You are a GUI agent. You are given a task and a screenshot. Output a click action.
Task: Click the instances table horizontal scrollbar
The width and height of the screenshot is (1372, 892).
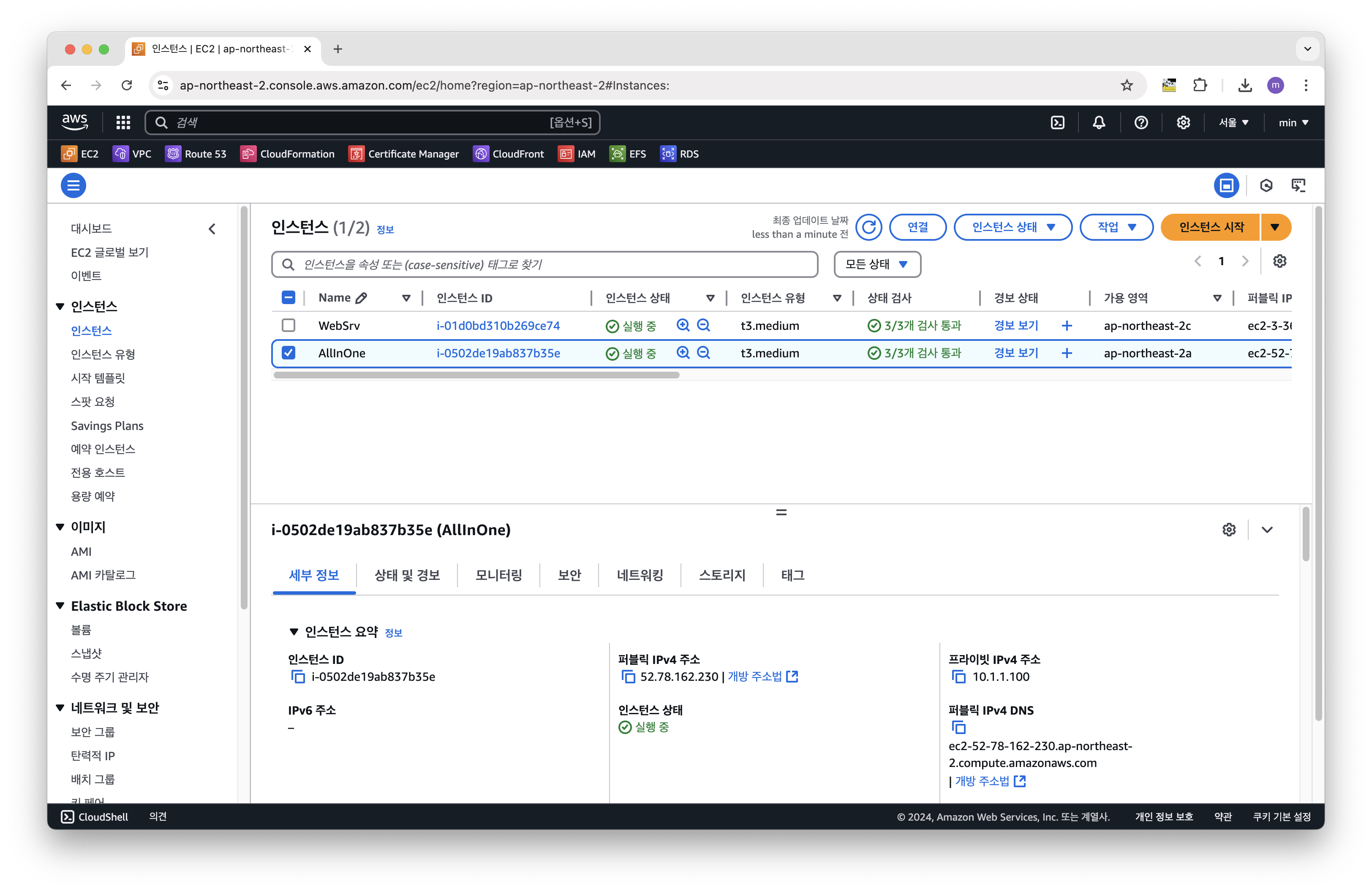[476, 375]
